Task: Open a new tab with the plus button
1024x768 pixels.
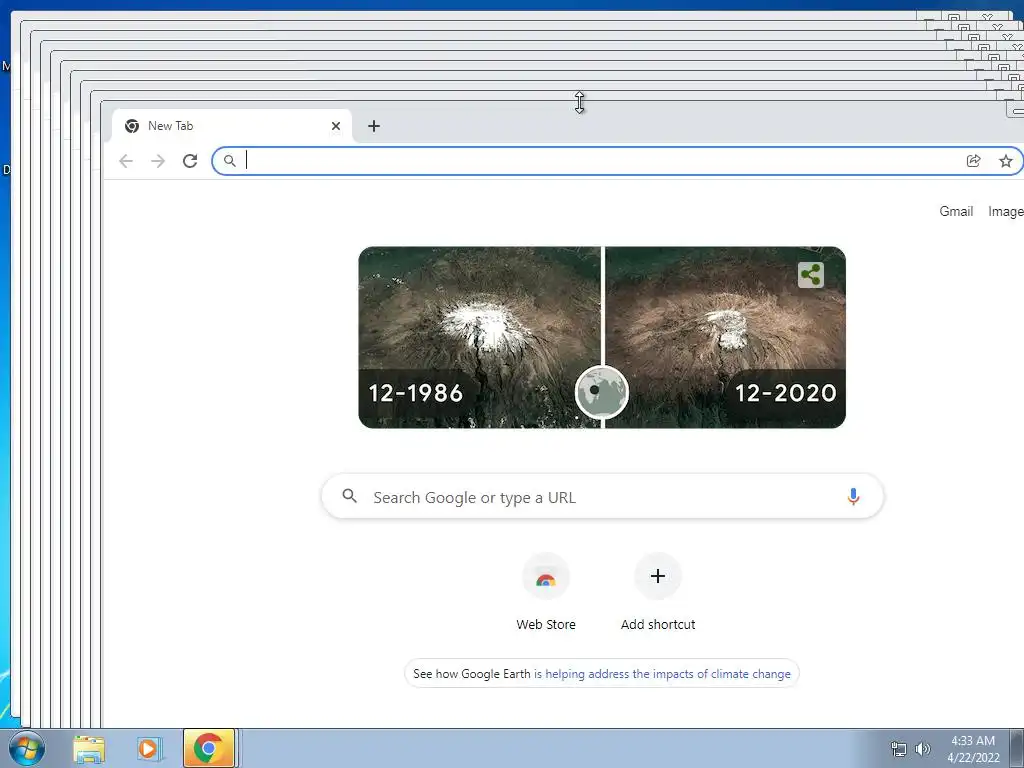Action: (x=374, y=126)
